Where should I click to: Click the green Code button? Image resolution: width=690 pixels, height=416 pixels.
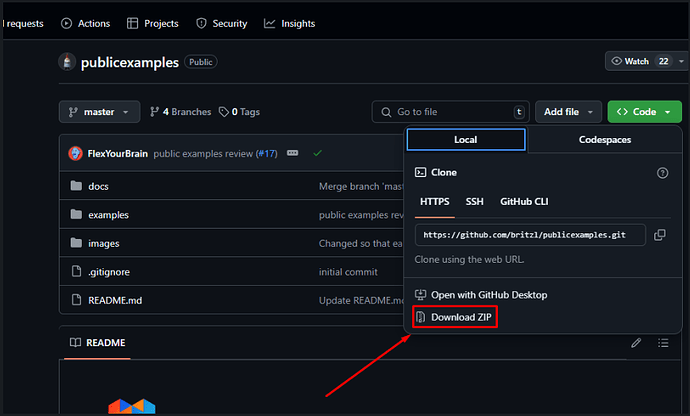click(644, 112)
